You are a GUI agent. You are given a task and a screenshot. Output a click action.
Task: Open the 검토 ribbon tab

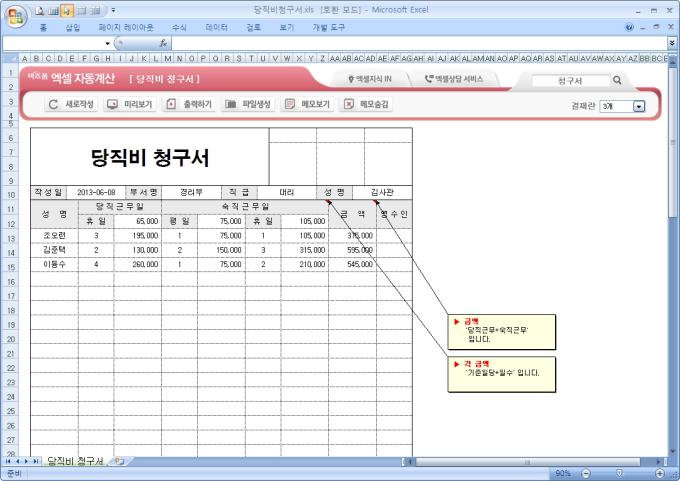point(254,27)
